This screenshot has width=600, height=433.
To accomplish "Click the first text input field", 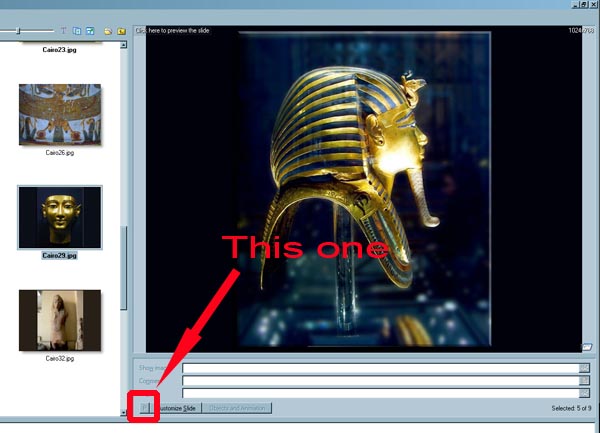I will 381,368.
